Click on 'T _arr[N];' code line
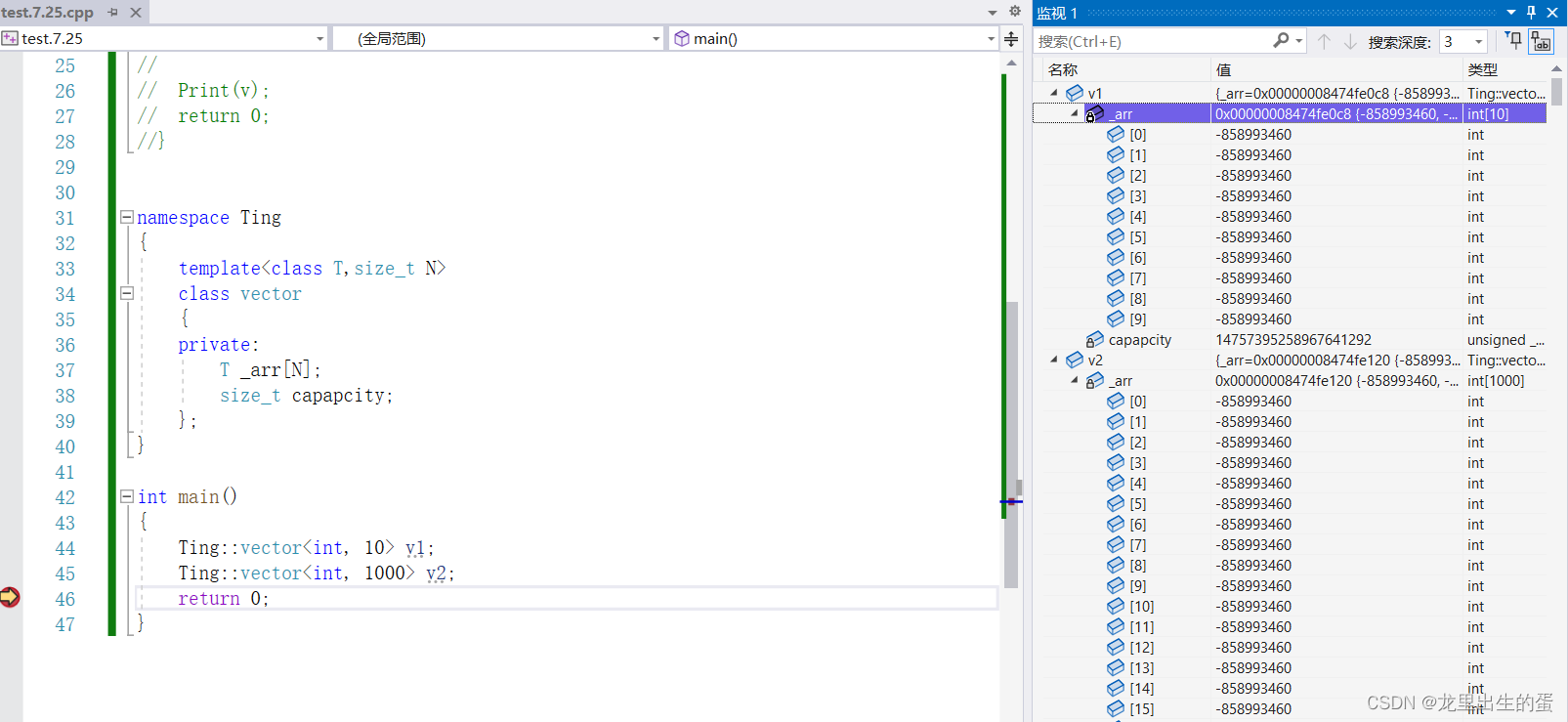This screenshot has width=1568, height=722. (270, 370)
